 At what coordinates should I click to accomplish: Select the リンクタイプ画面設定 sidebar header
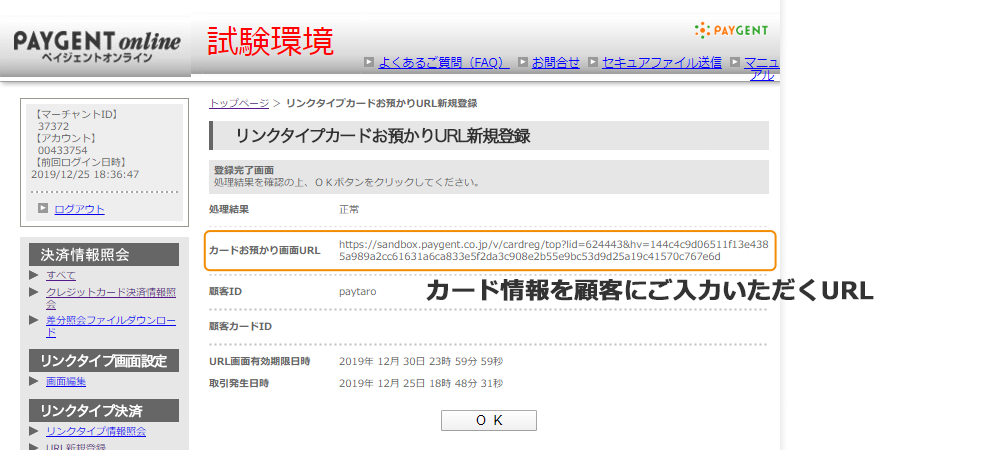104,361
